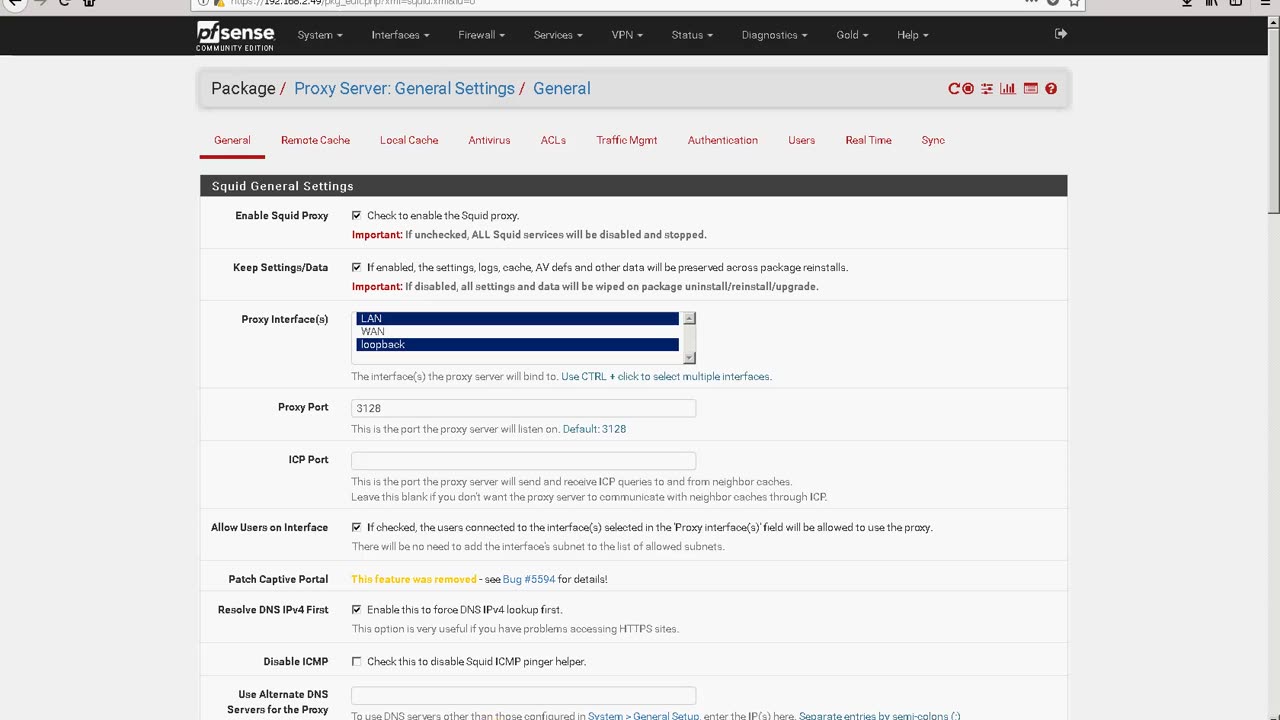
Task: Open the Bug #5594 link
Action: [529, 579]
